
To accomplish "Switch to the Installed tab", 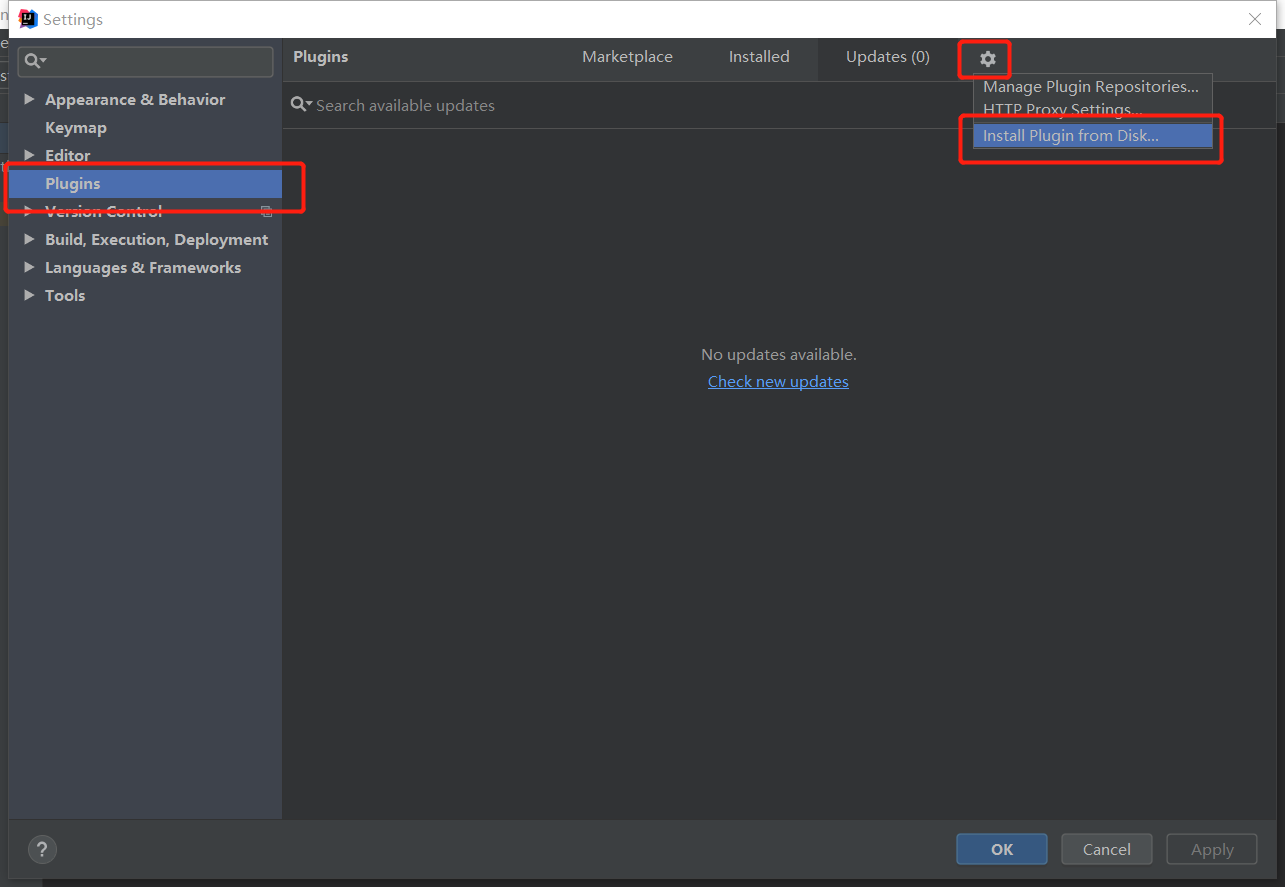I will click(759, 57).
